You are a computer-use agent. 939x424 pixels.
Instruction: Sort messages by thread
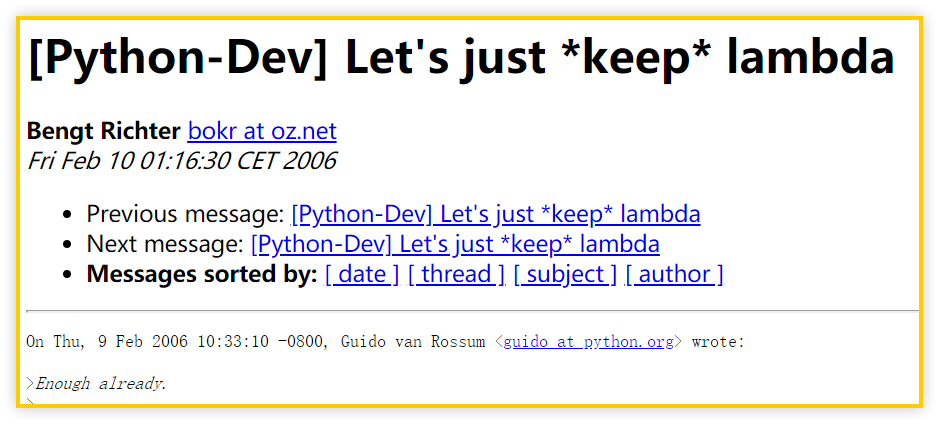[456, 274]
